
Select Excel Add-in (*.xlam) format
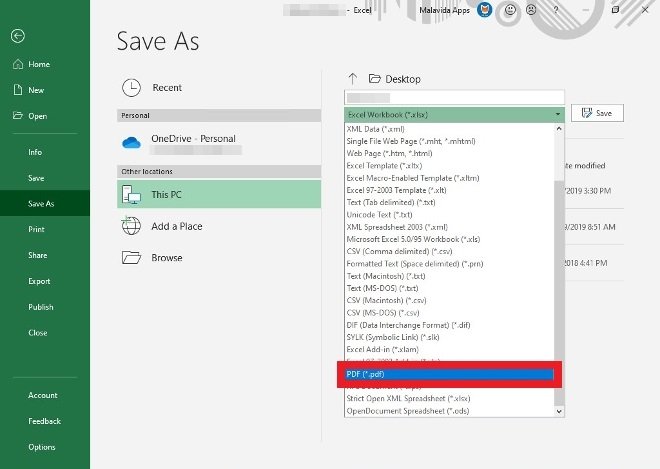pyautogui.click(x=449, y=349)
